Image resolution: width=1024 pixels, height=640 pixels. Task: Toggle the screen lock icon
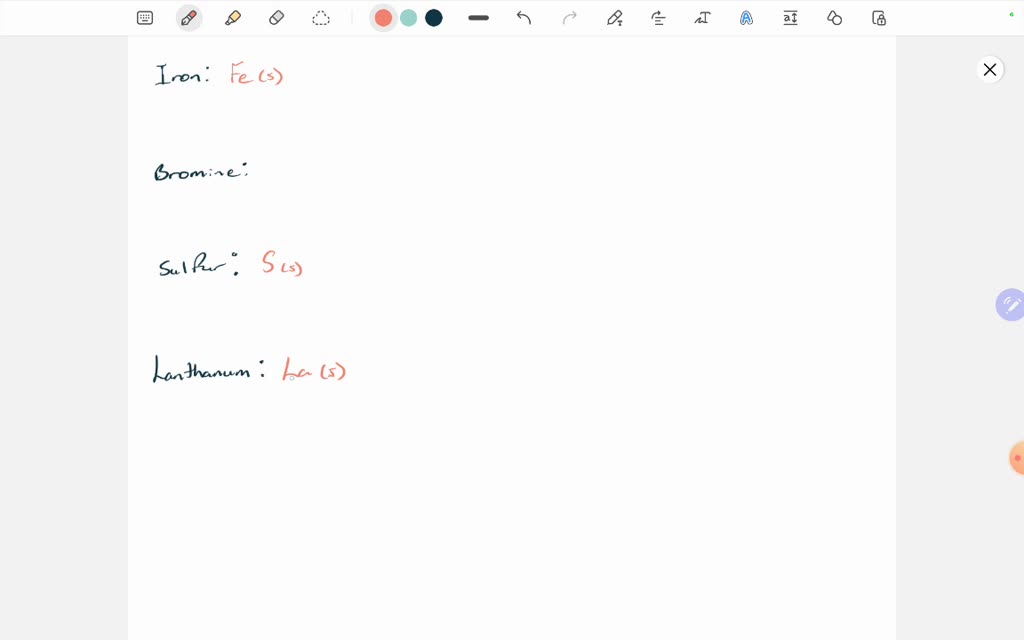pyautogui.click(x=878, y=17)
